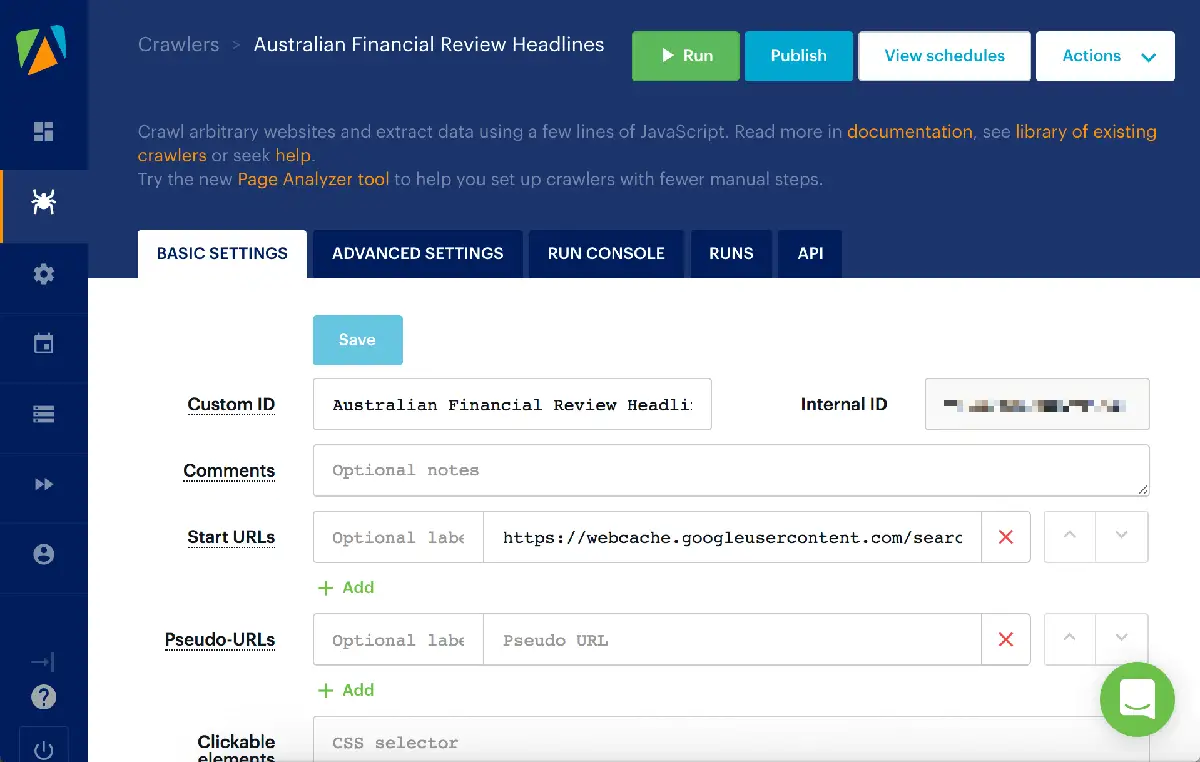Click the Start URLs optional label field
Viewport: 1200px width, 762px height.
[398, 537]
